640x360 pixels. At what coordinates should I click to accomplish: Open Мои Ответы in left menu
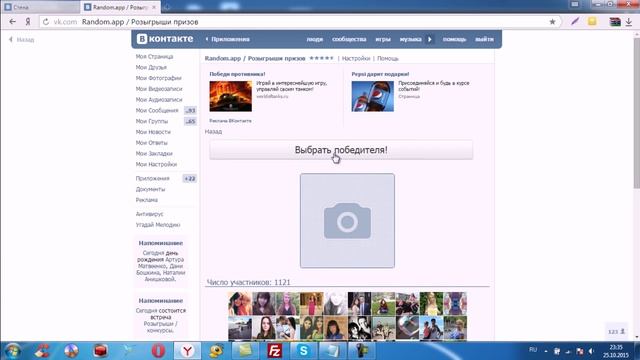click(151, 143)
